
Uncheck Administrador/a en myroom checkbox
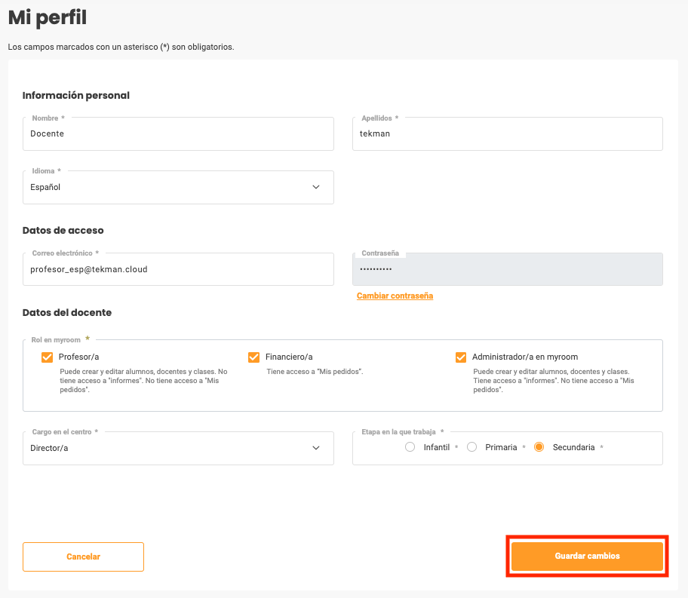(461, 357)
